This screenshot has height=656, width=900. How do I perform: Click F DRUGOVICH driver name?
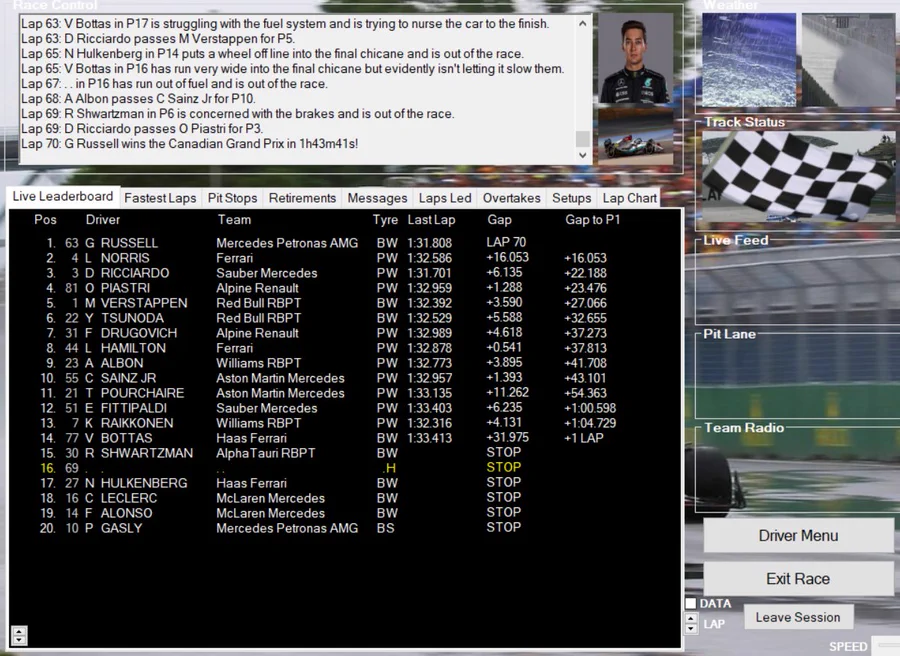click(131, 333)
